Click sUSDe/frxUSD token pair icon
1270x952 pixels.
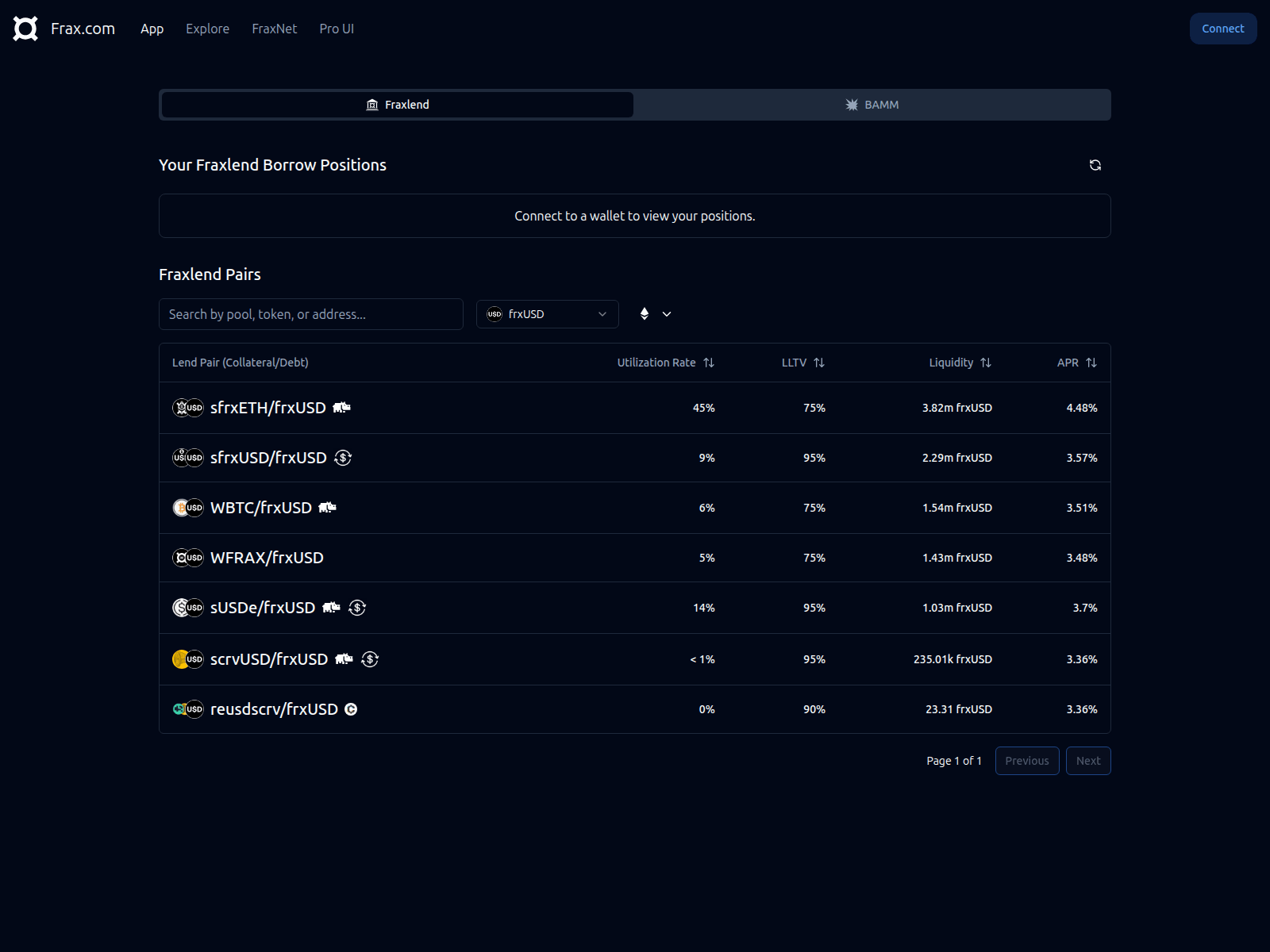click(x=188, y=608)
